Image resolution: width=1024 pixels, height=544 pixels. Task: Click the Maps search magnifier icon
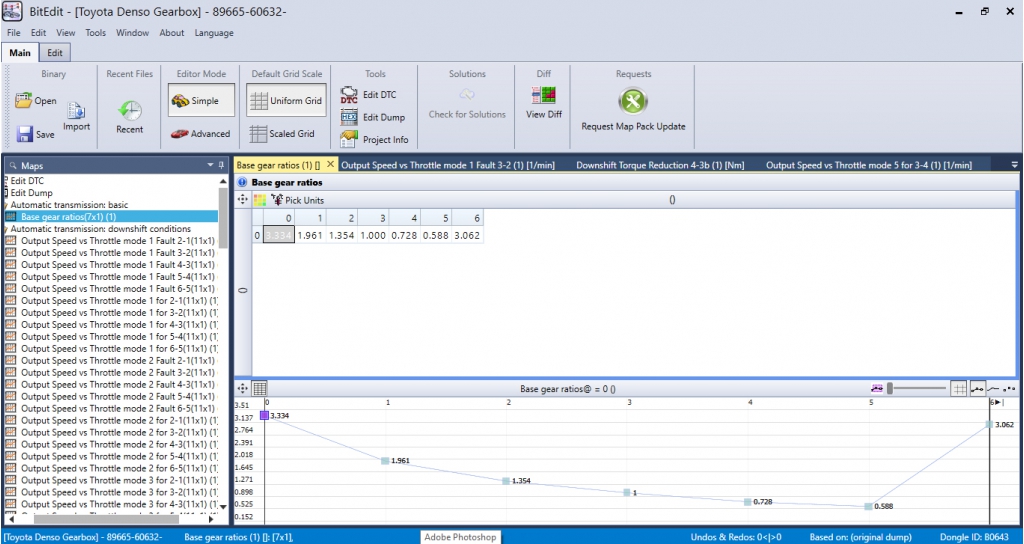pos(13,166)
